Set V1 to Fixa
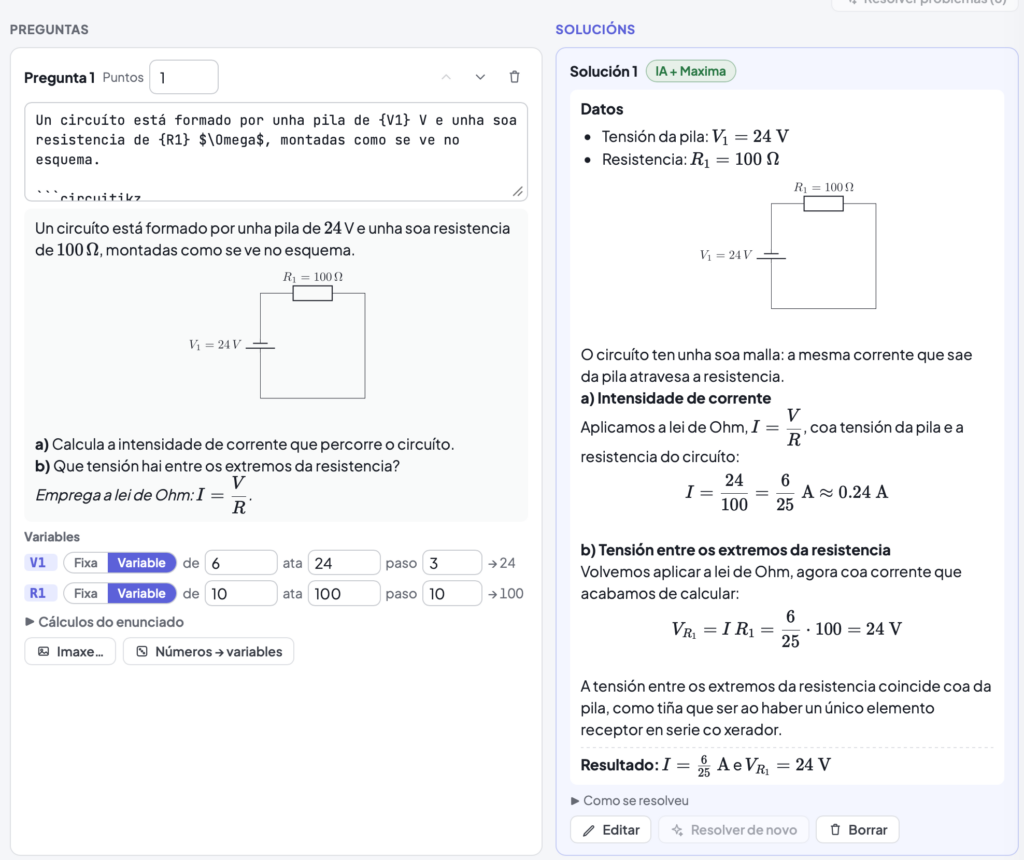 (86, 563)
